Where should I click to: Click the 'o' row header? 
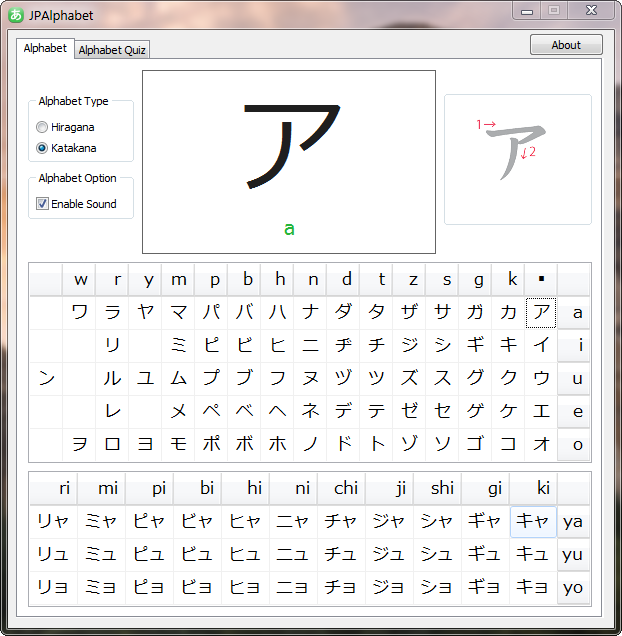tap(574, 444)
